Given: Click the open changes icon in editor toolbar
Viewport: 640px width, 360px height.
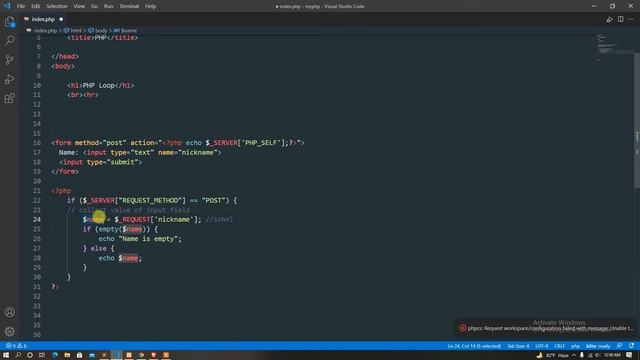Looking at the screenshot, I should click(609, 19).
